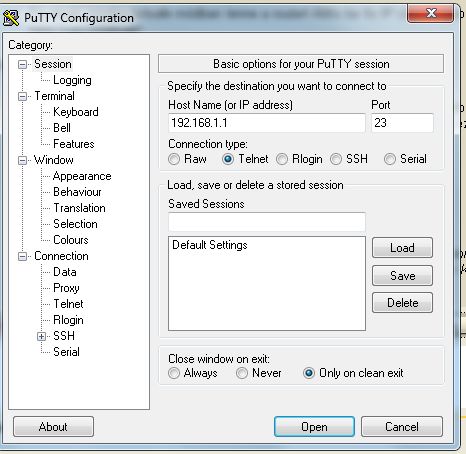Collapse the Session tree node
Image resolution: width=466 pixels, height=454 pixels.
point(22,64)
